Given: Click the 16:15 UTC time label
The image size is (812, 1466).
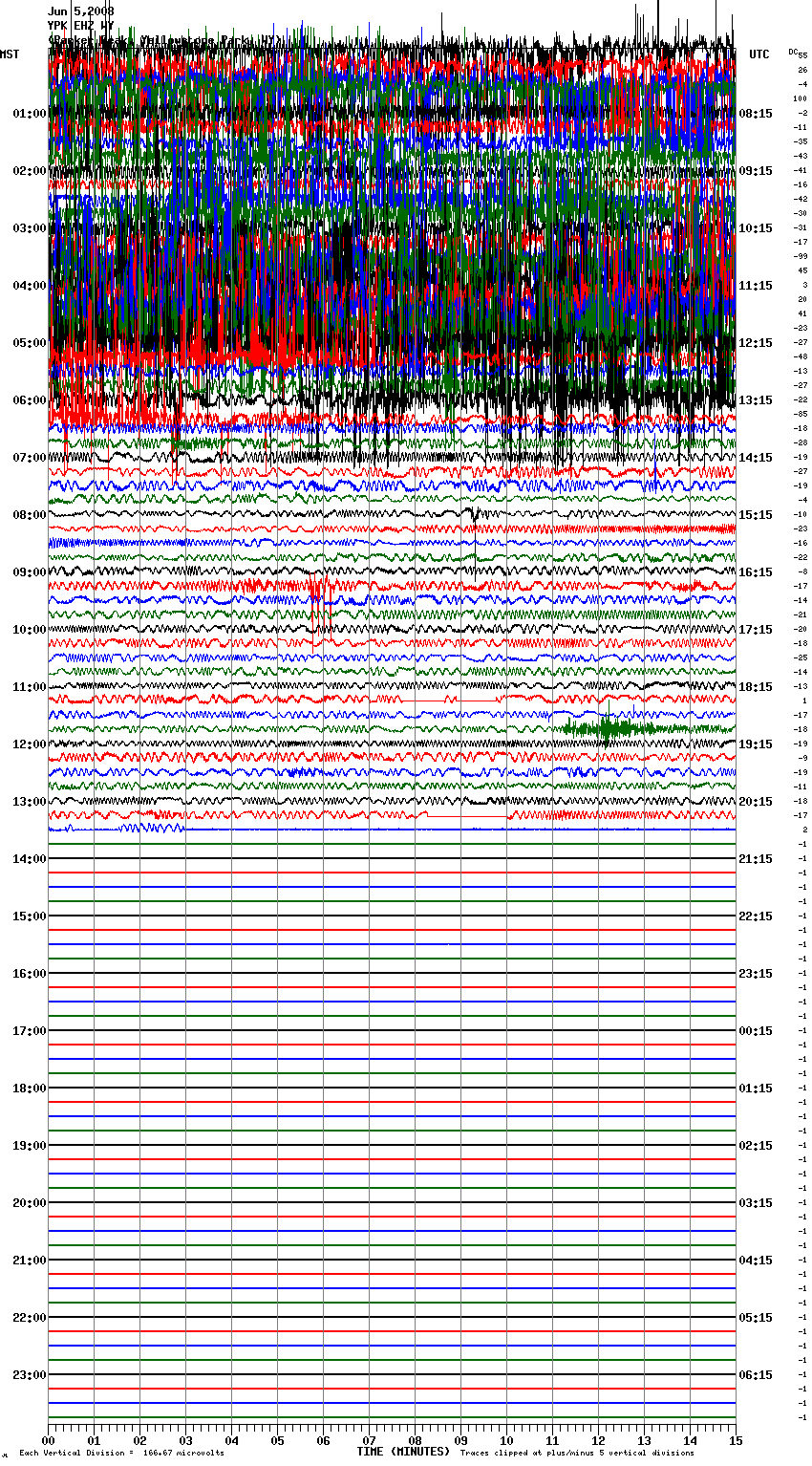Looking at the screenshot, I should 756,572.
